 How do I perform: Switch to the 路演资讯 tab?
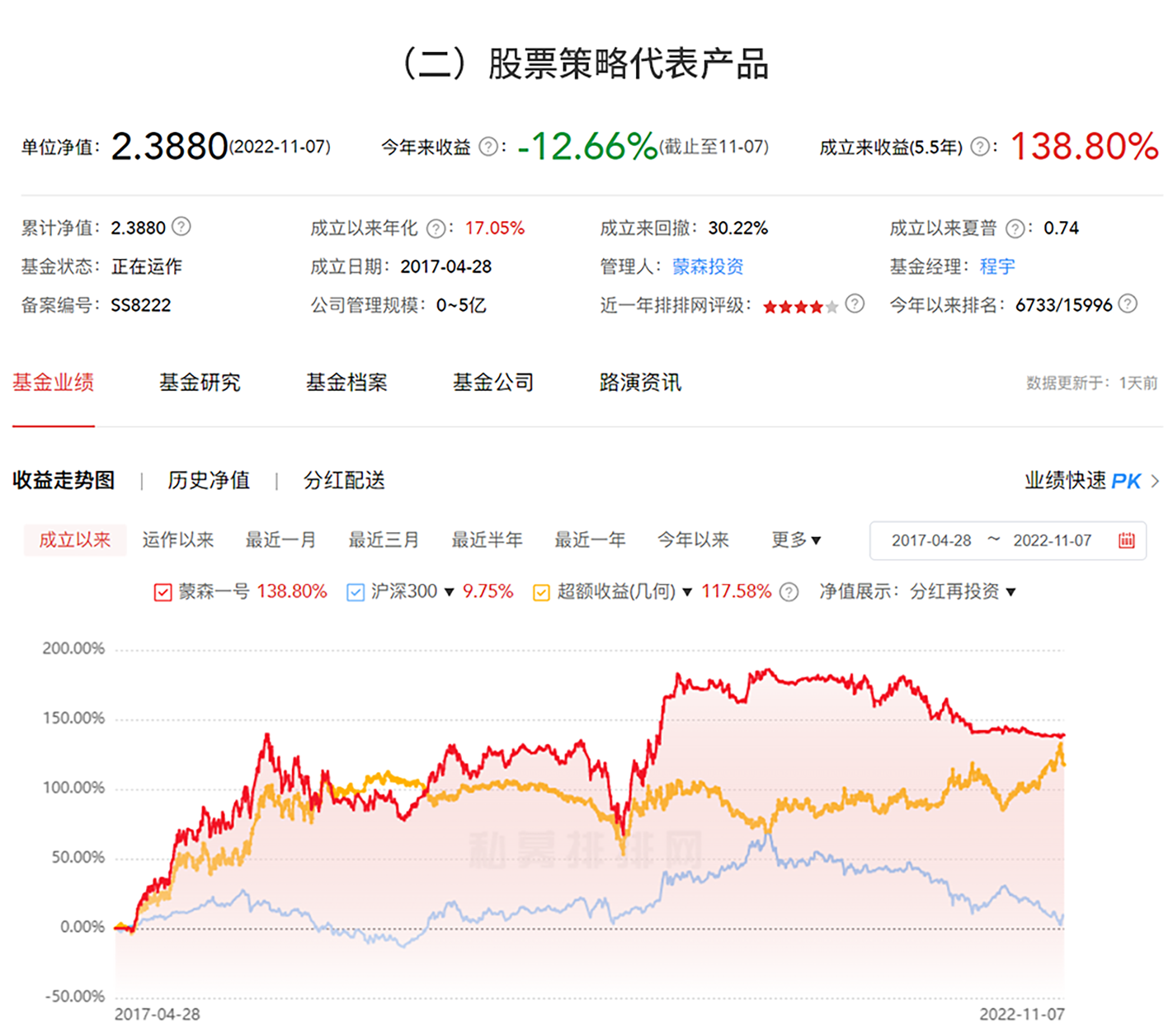click(640, 383)
